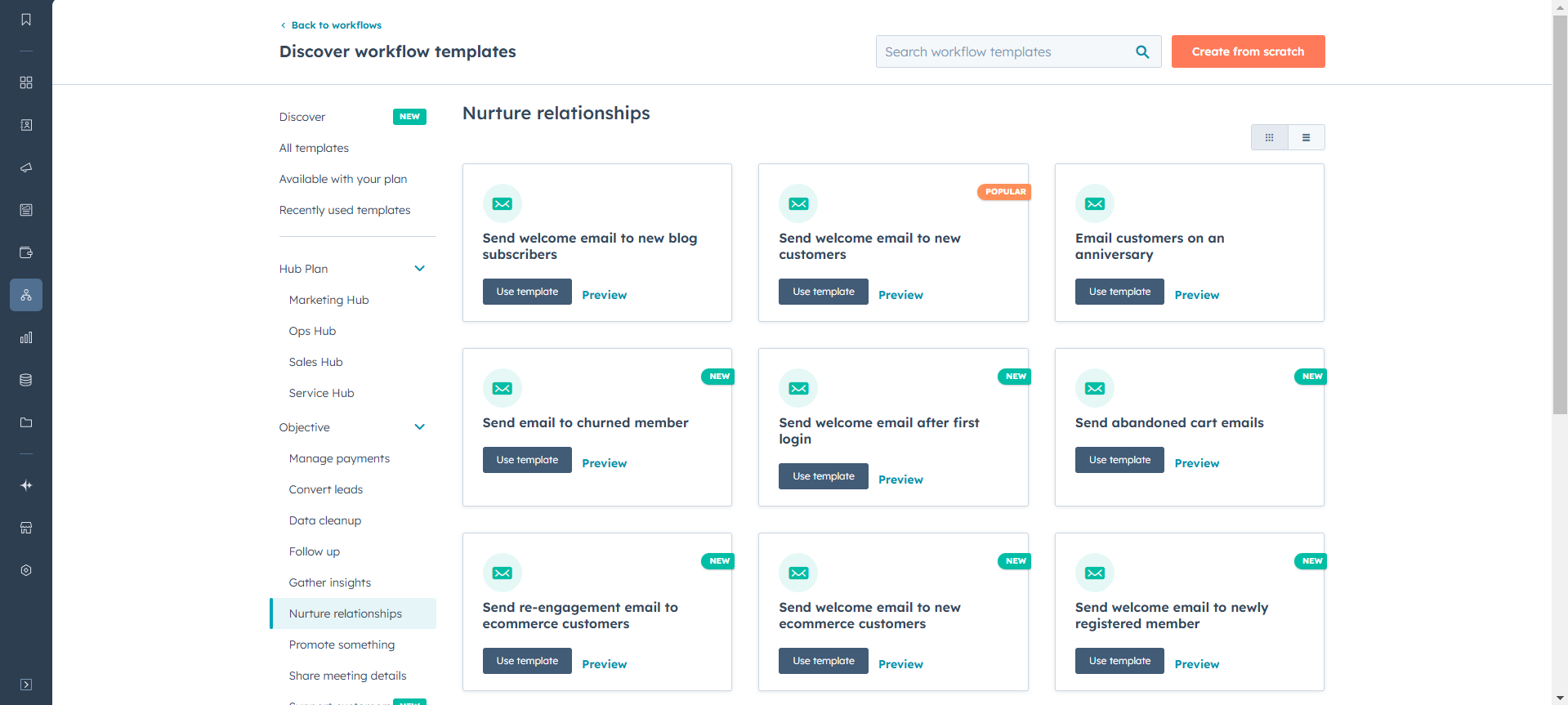Open the Commerce wallet icon
Viewport: 1568px width, 705px height.
(x=26, y=252)
